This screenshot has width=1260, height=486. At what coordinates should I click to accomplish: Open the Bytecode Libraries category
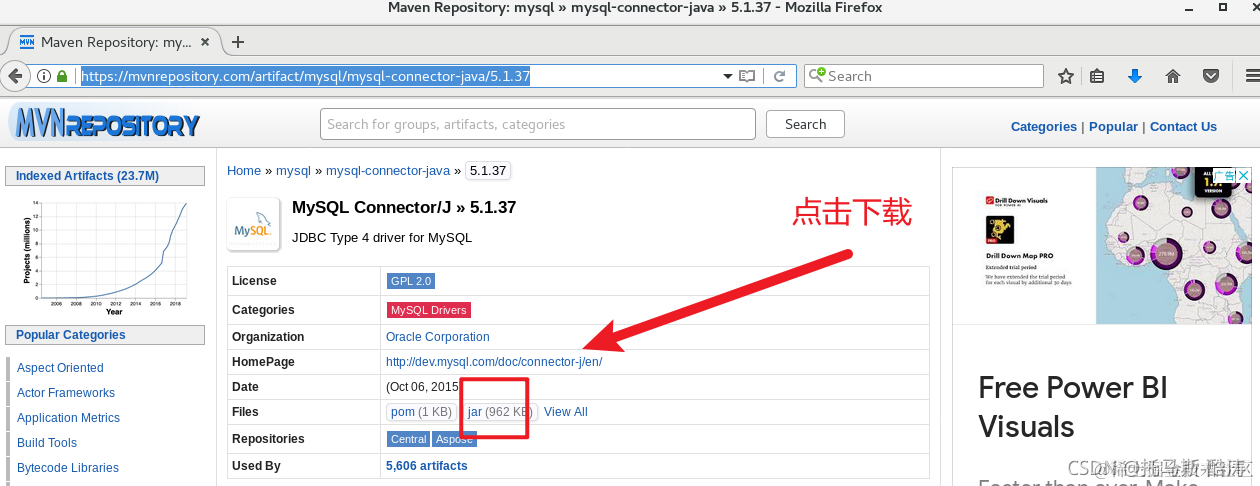pos(68,468)
